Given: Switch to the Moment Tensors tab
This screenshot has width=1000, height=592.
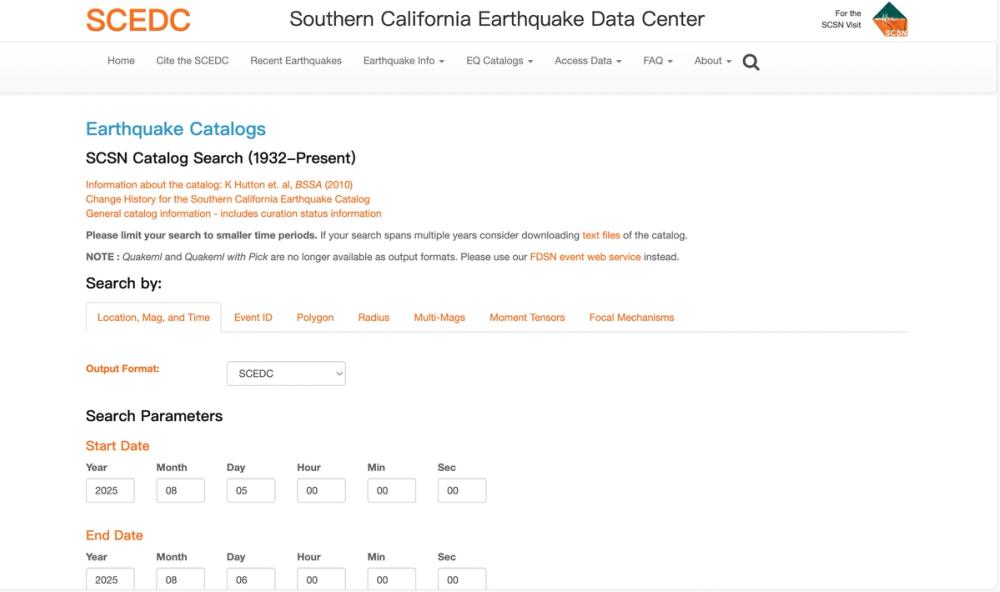Looking at the screenshot, I should [527, 318].
